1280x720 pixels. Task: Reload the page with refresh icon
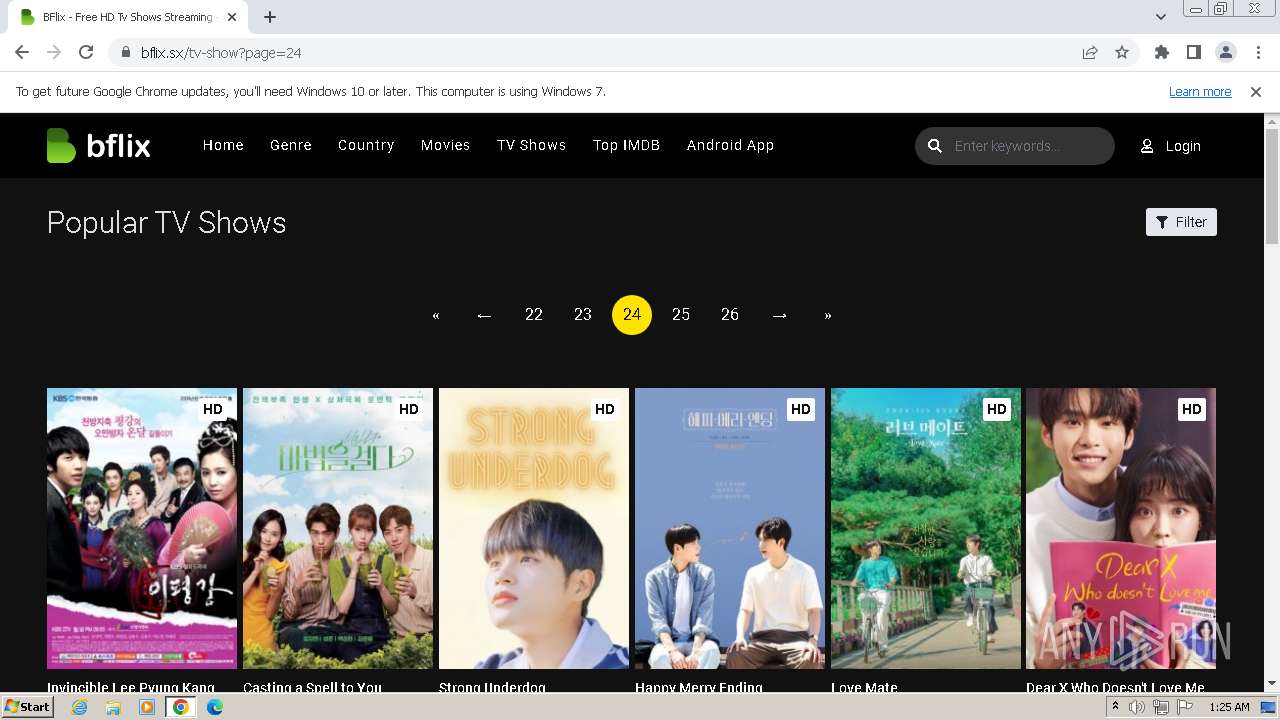click(x=86, y=53)
